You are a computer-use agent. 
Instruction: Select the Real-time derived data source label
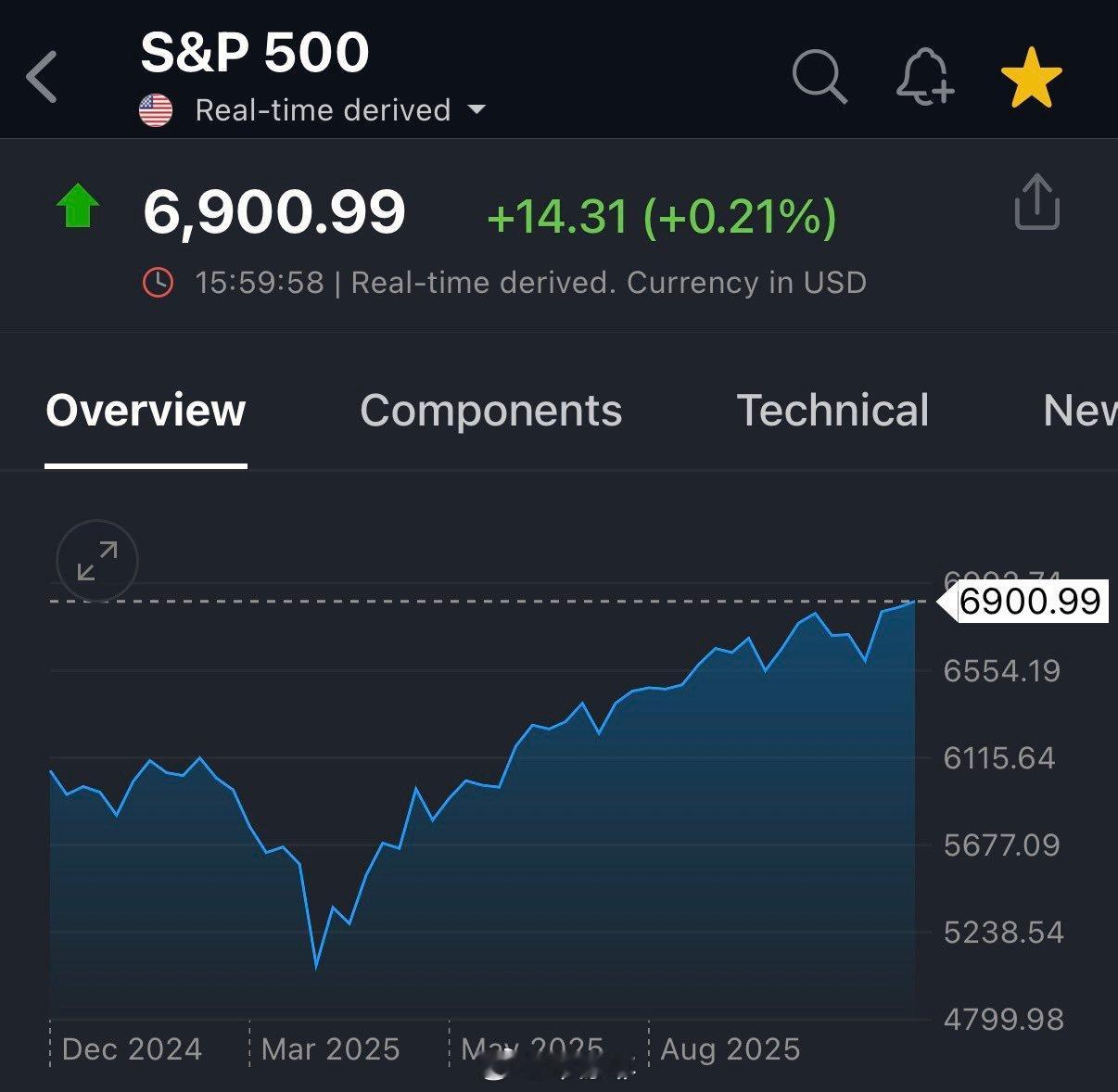tap(323, 110)
